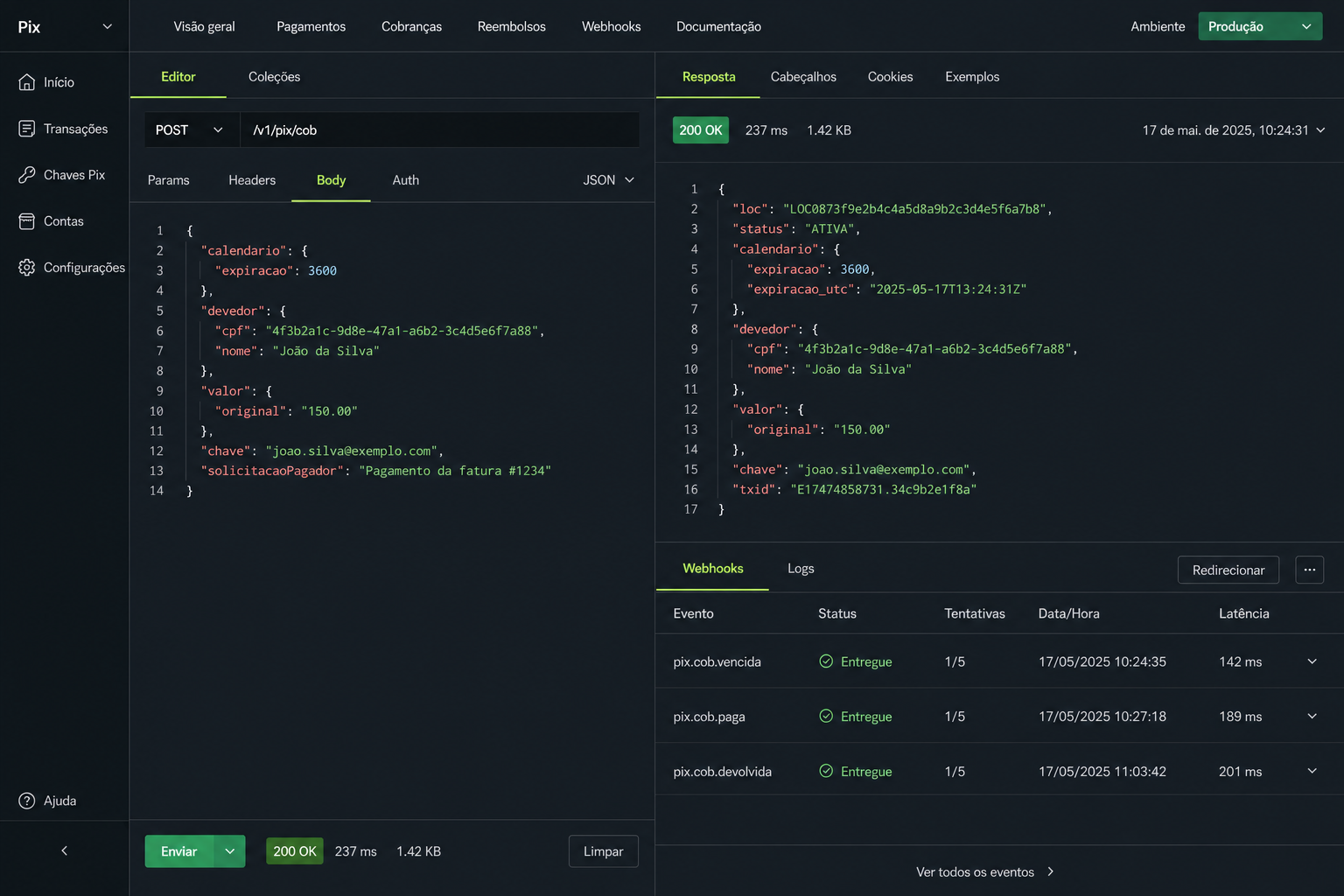Click the Evento column header
The height and width of the screenshot is (896, 1344).
coord(693,613)
